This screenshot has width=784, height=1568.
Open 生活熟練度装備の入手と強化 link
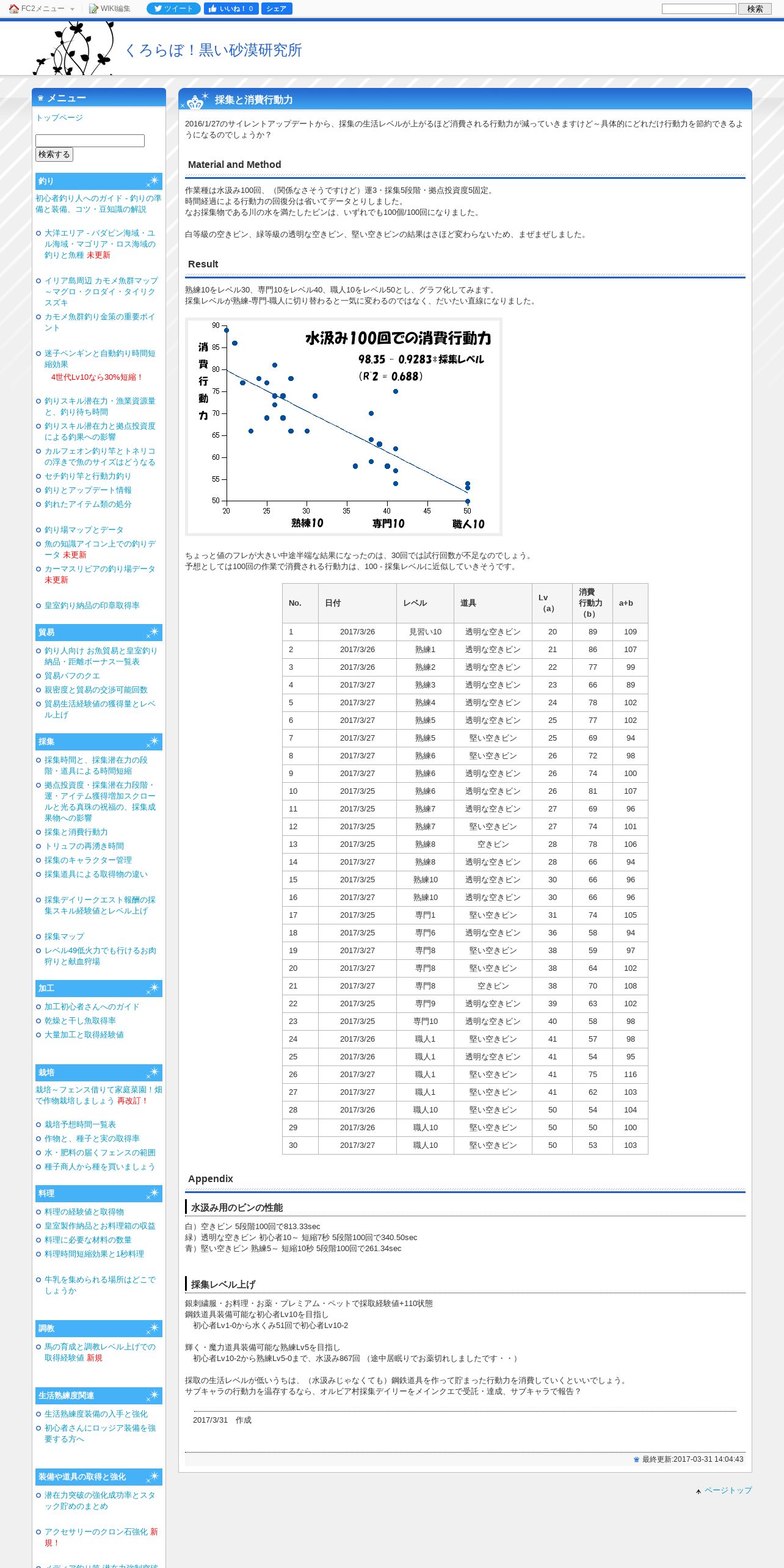point(96,1414)
